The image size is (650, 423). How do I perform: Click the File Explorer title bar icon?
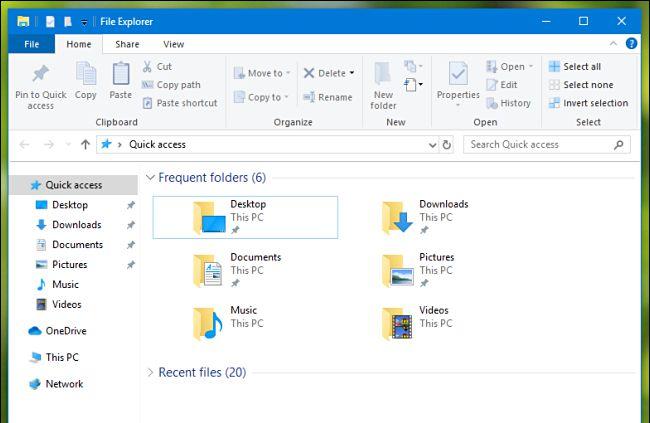click(23, 21)
